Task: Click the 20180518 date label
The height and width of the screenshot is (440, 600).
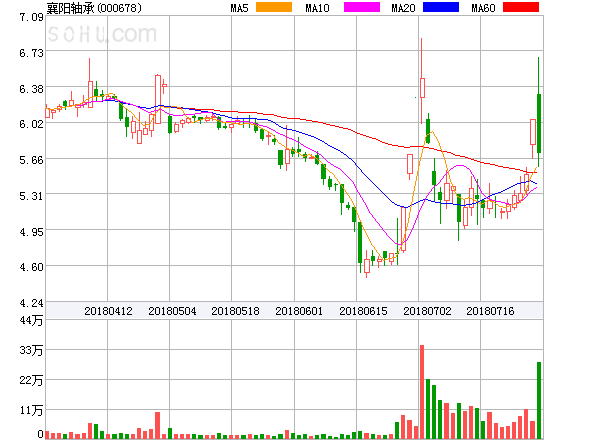Action: coord(235,311)
